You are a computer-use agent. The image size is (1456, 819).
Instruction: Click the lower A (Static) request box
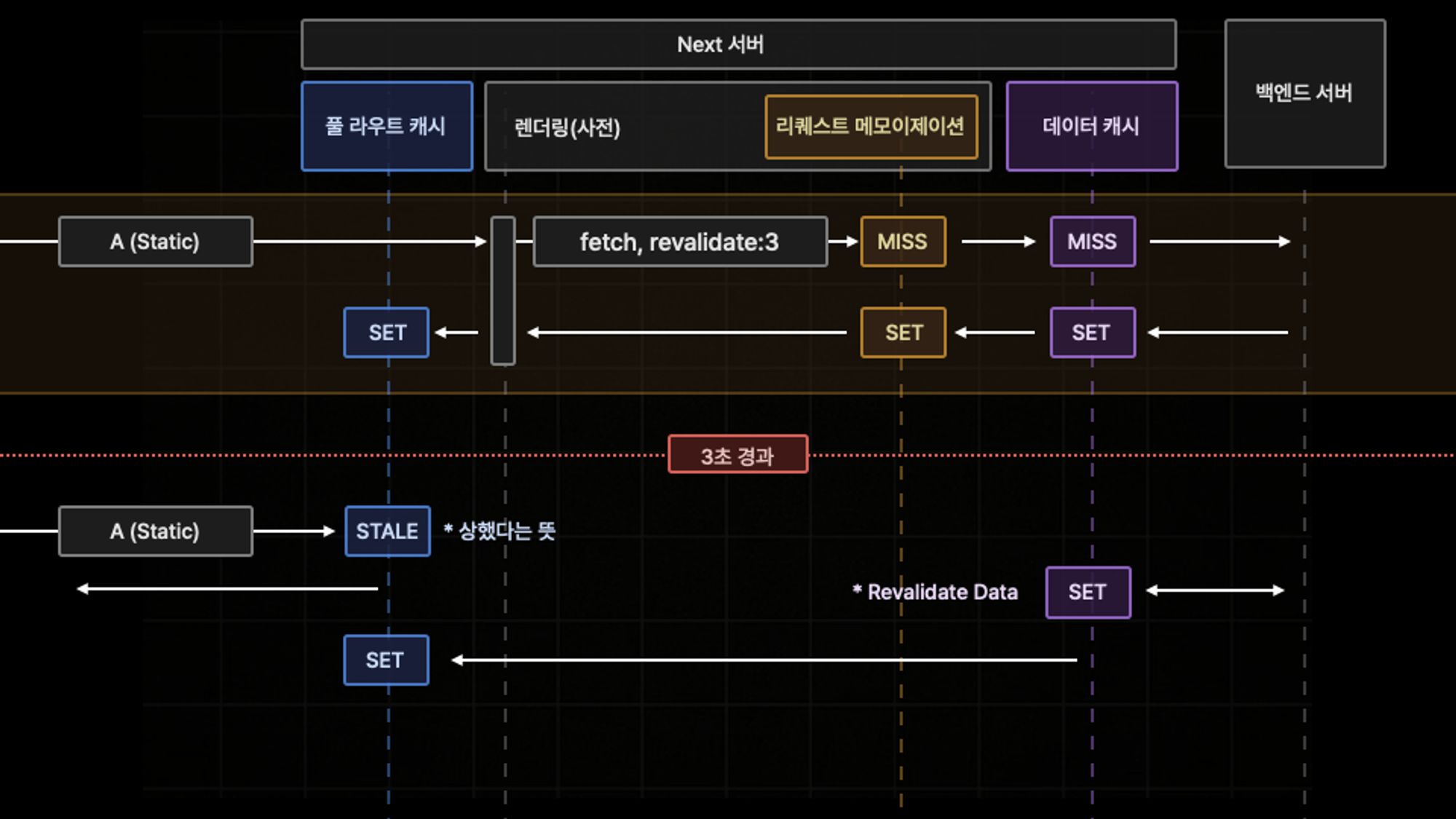(x=155, y=531)
